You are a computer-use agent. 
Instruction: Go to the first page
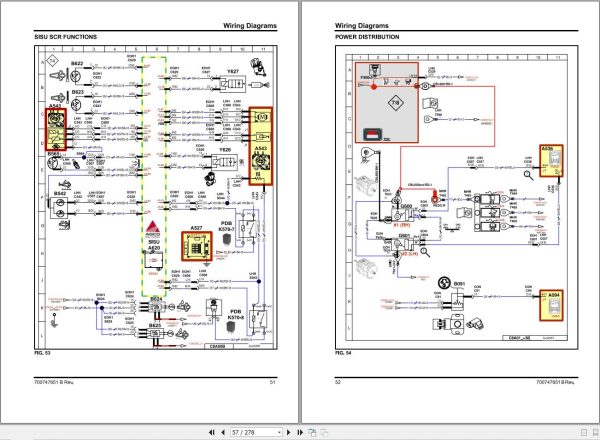click(212, 432)
